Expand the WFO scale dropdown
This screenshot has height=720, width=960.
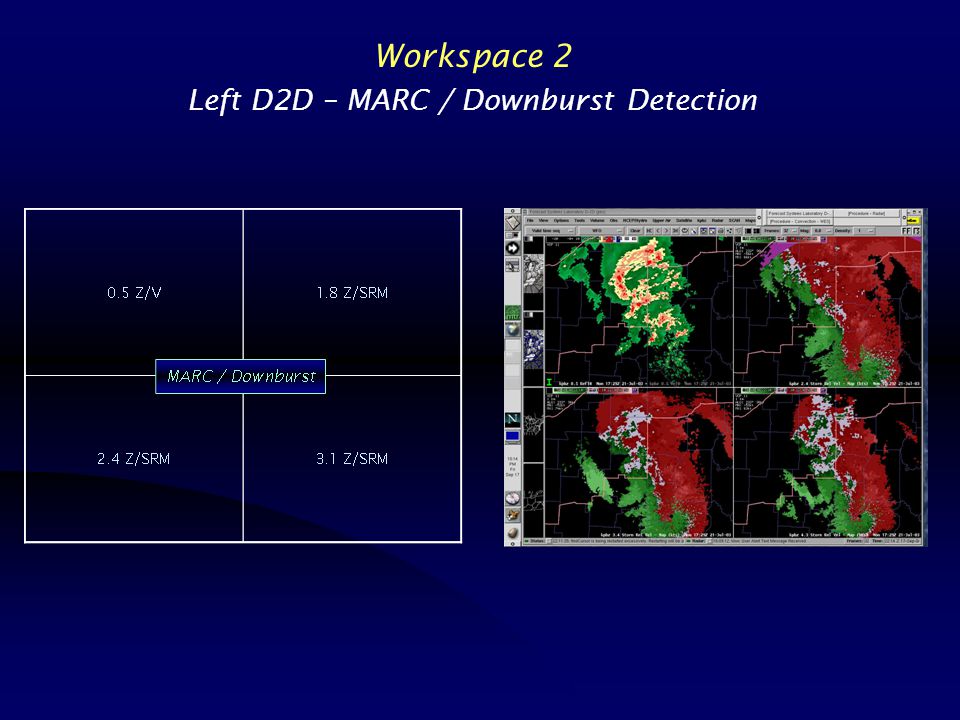pos(601,231)
